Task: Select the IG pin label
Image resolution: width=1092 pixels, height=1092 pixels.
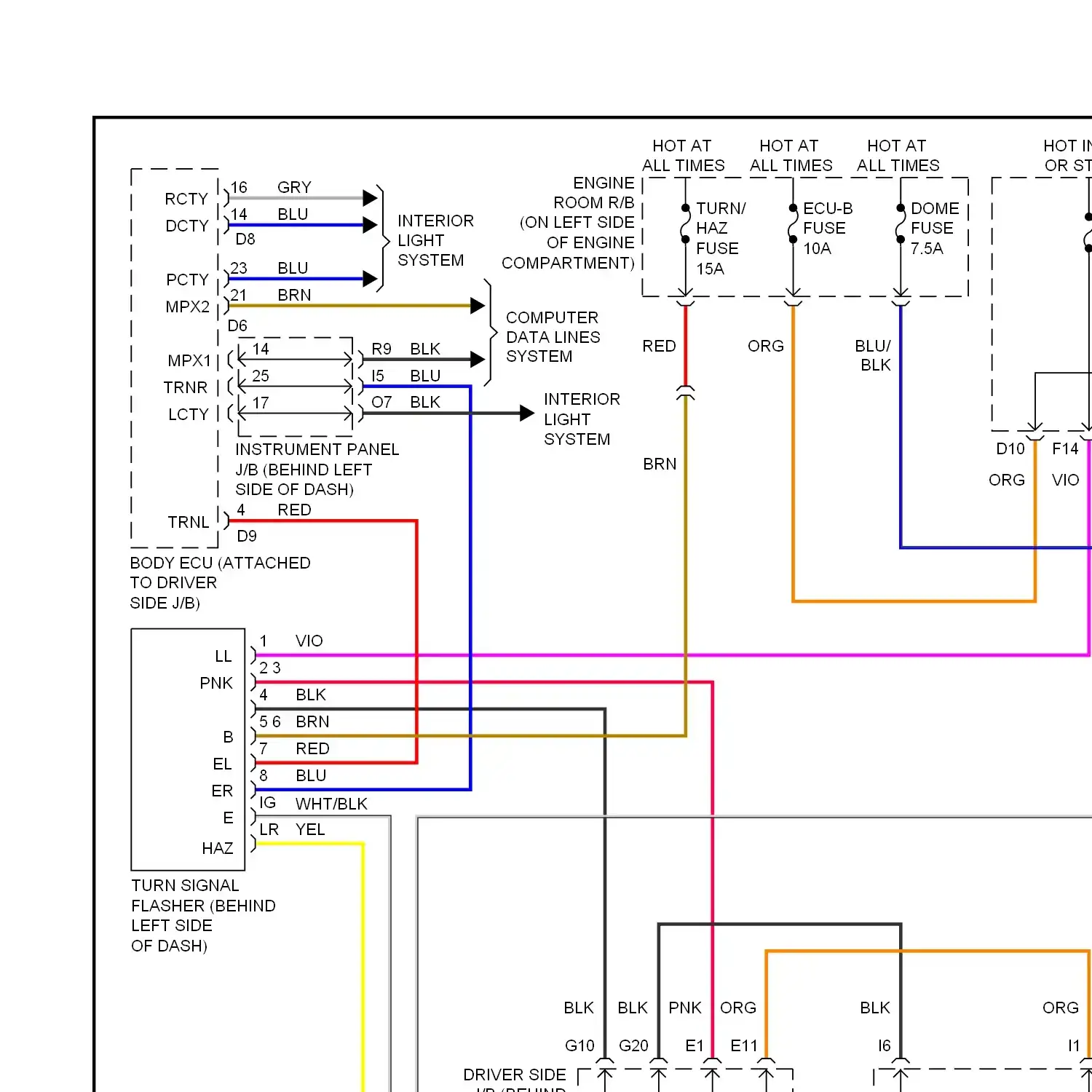Action: [268, 802]
